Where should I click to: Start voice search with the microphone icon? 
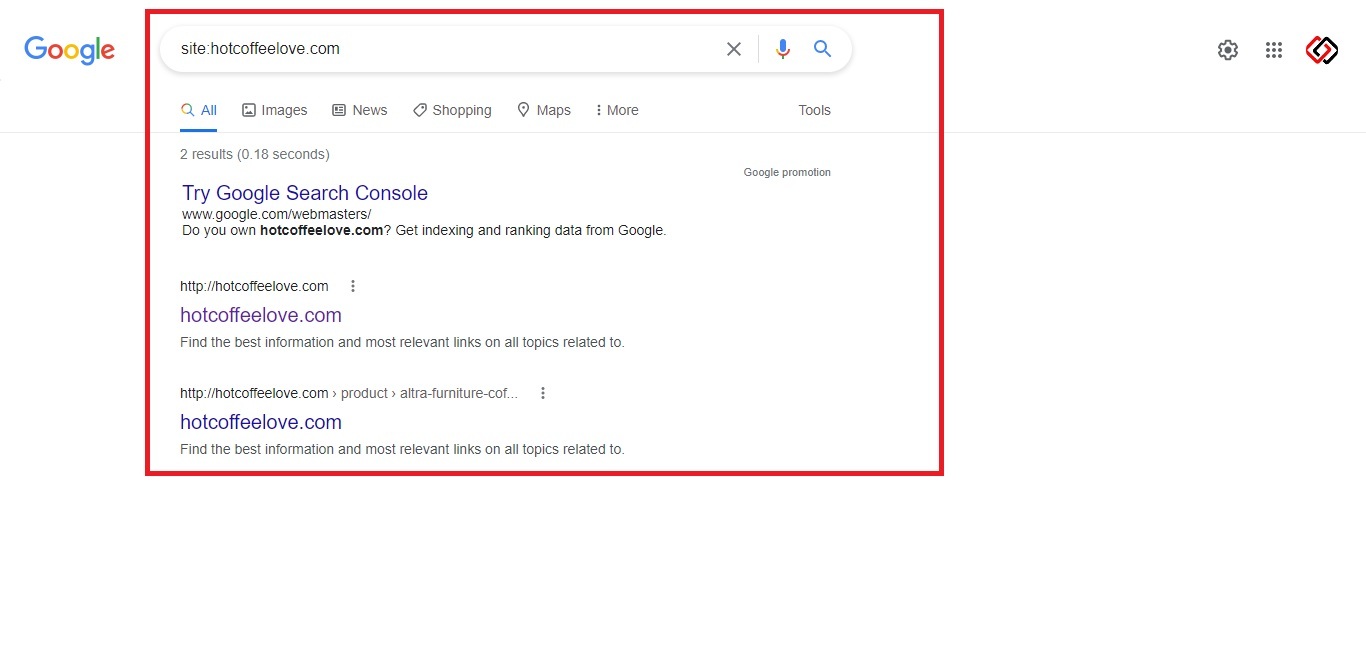click(x=783, y=49)
